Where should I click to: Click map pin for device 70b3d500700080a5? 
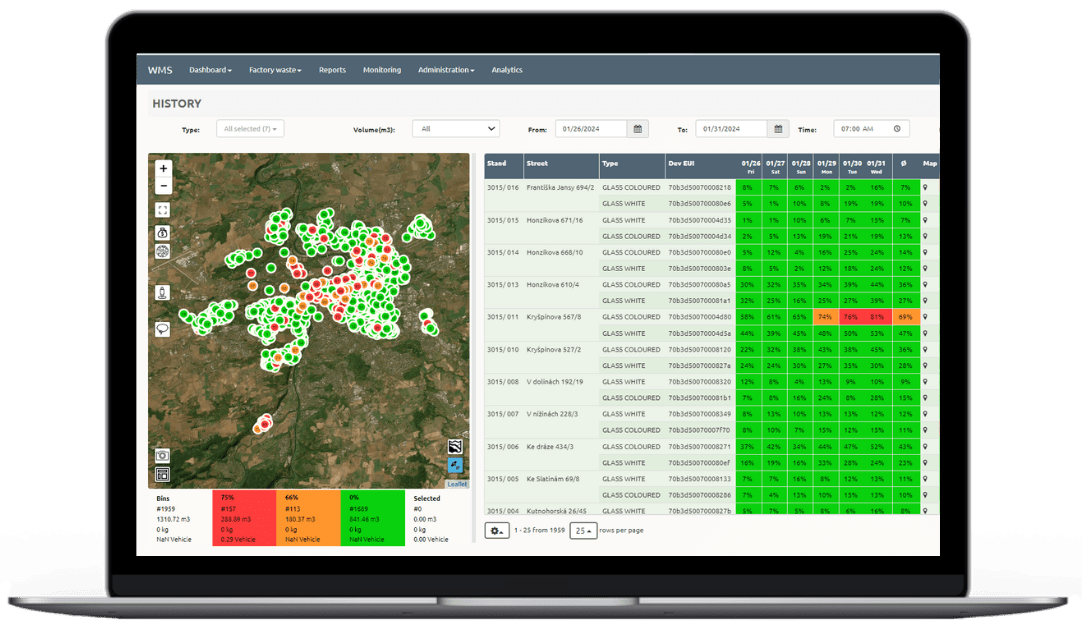[x=925, y=284]
